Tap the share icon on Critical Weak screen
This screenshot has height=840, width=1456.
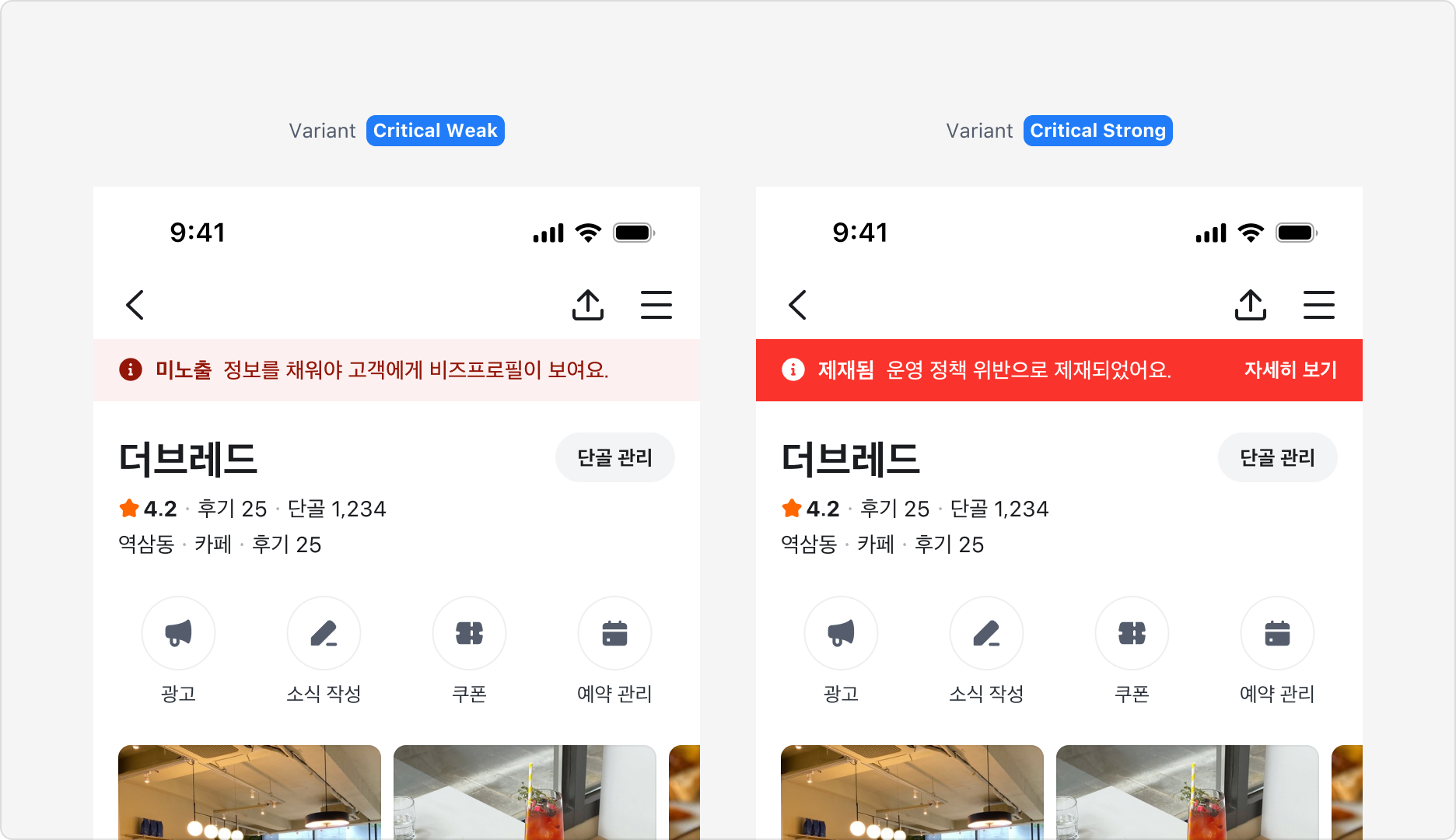(589, 305)
